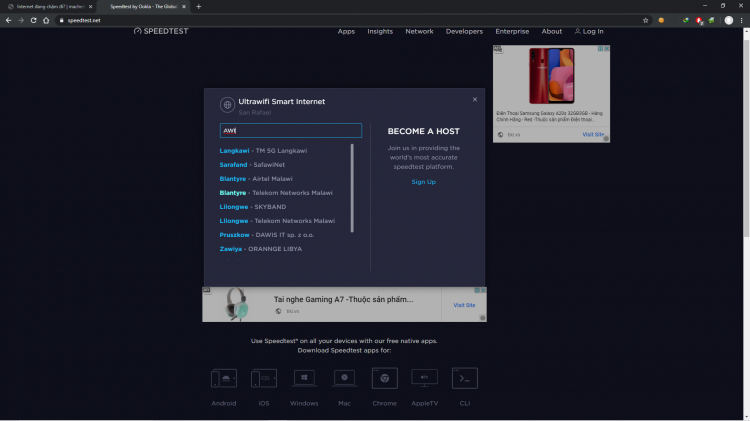Image resolution: width=750 pixels, height=421 pixels.
Task: Switch to the 'Internet đang chậm đi' tab
Action: (48, 7)
